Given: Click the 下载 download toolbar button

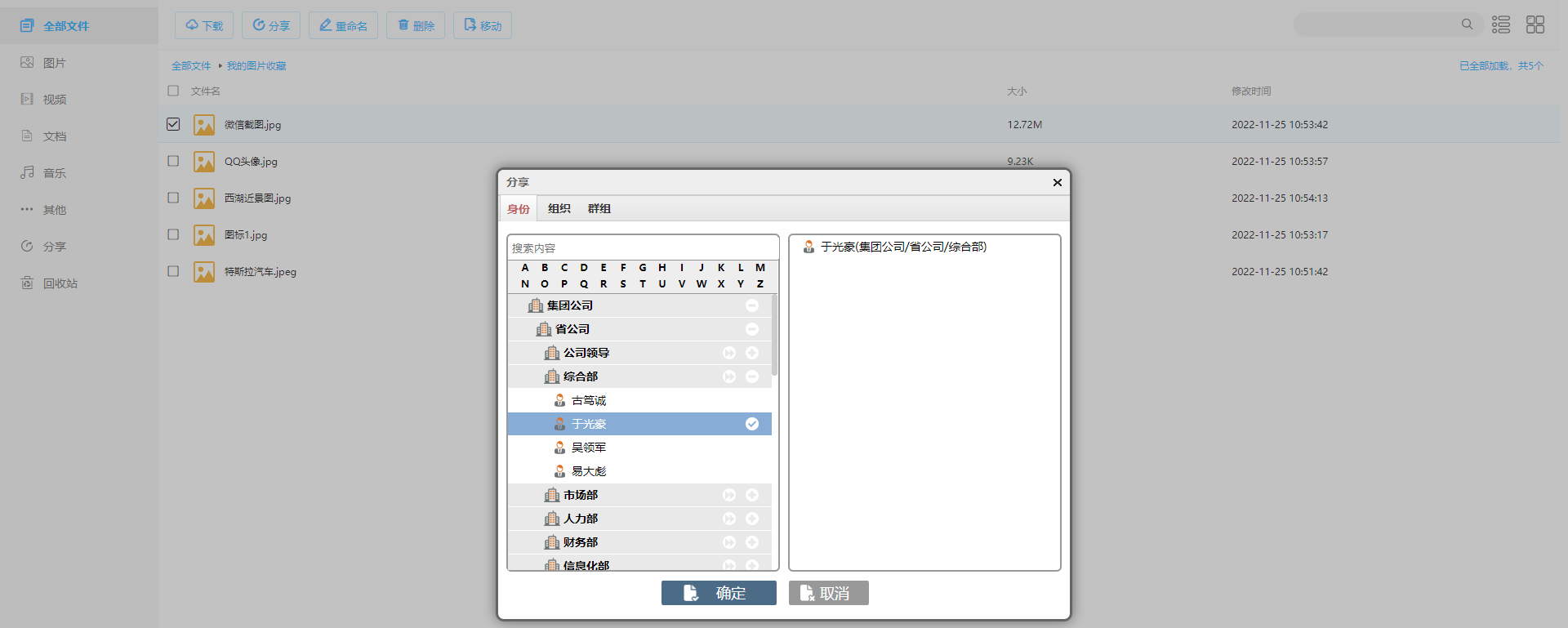Looking at the screenshot, I should (204, 25).
